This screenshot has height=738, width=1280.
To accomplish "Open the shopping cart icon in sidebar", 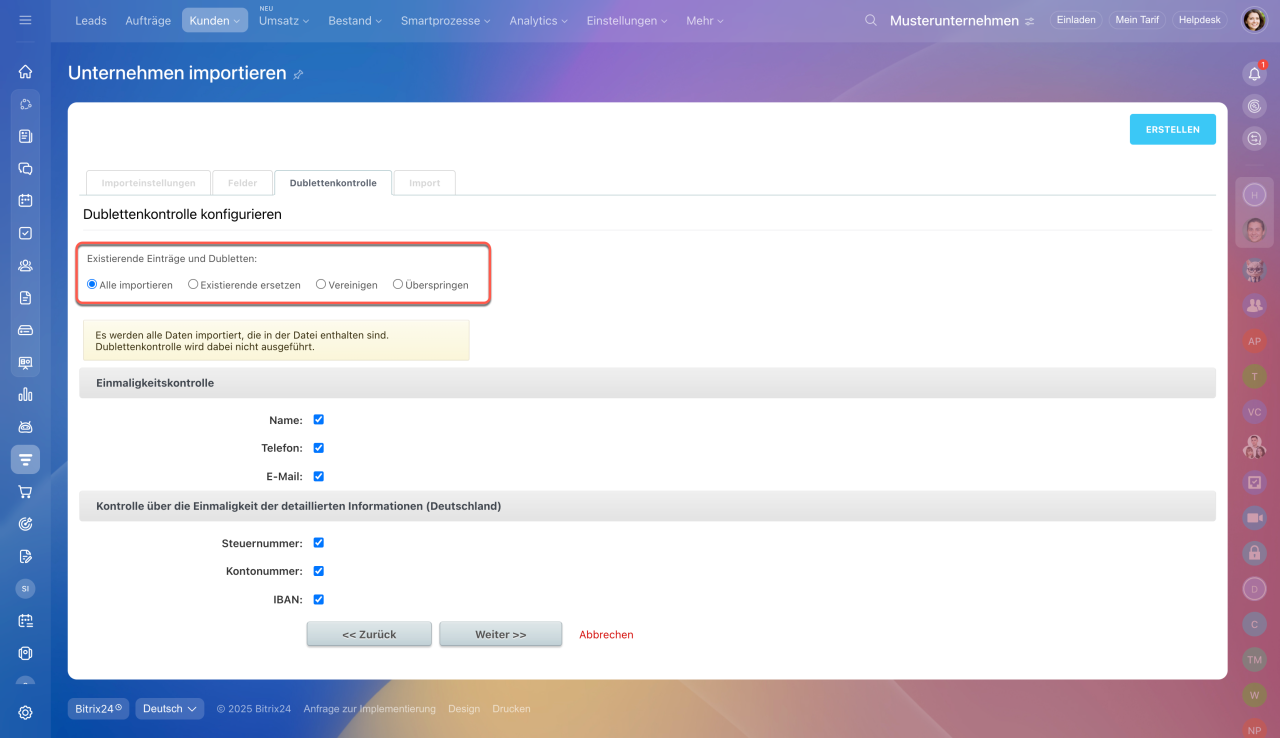I will [x=25, y=491].
